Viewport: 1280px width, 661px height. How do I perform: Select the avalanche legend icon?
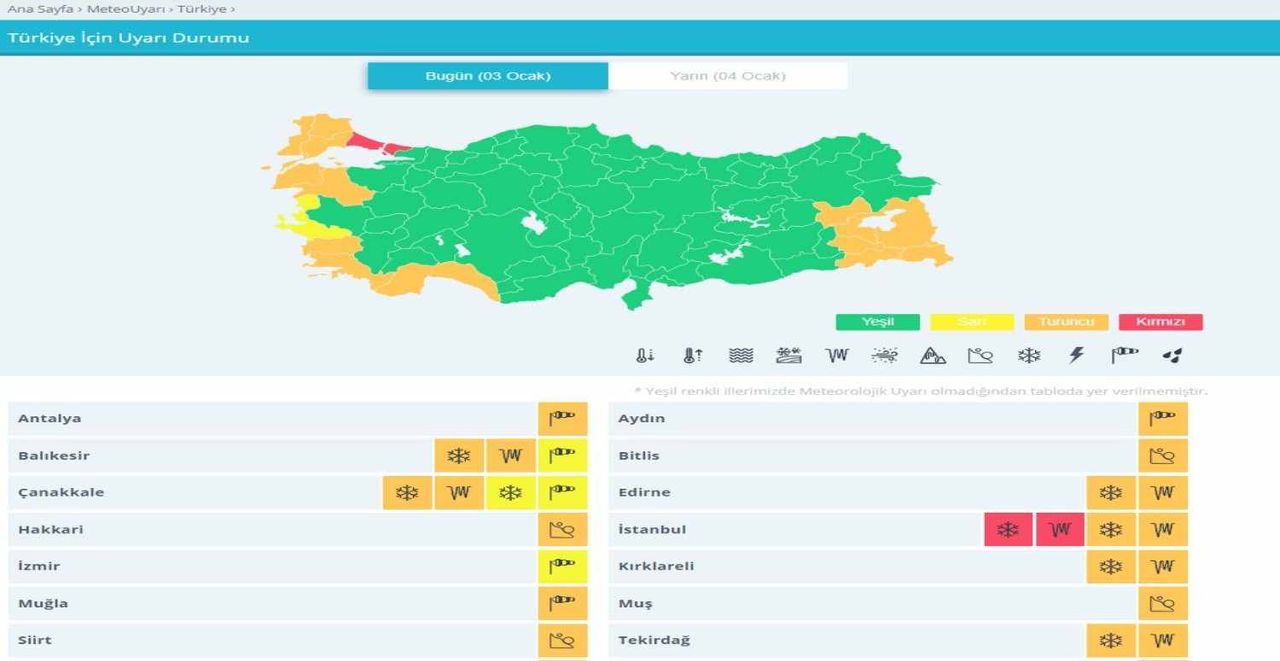click(981, 355)
